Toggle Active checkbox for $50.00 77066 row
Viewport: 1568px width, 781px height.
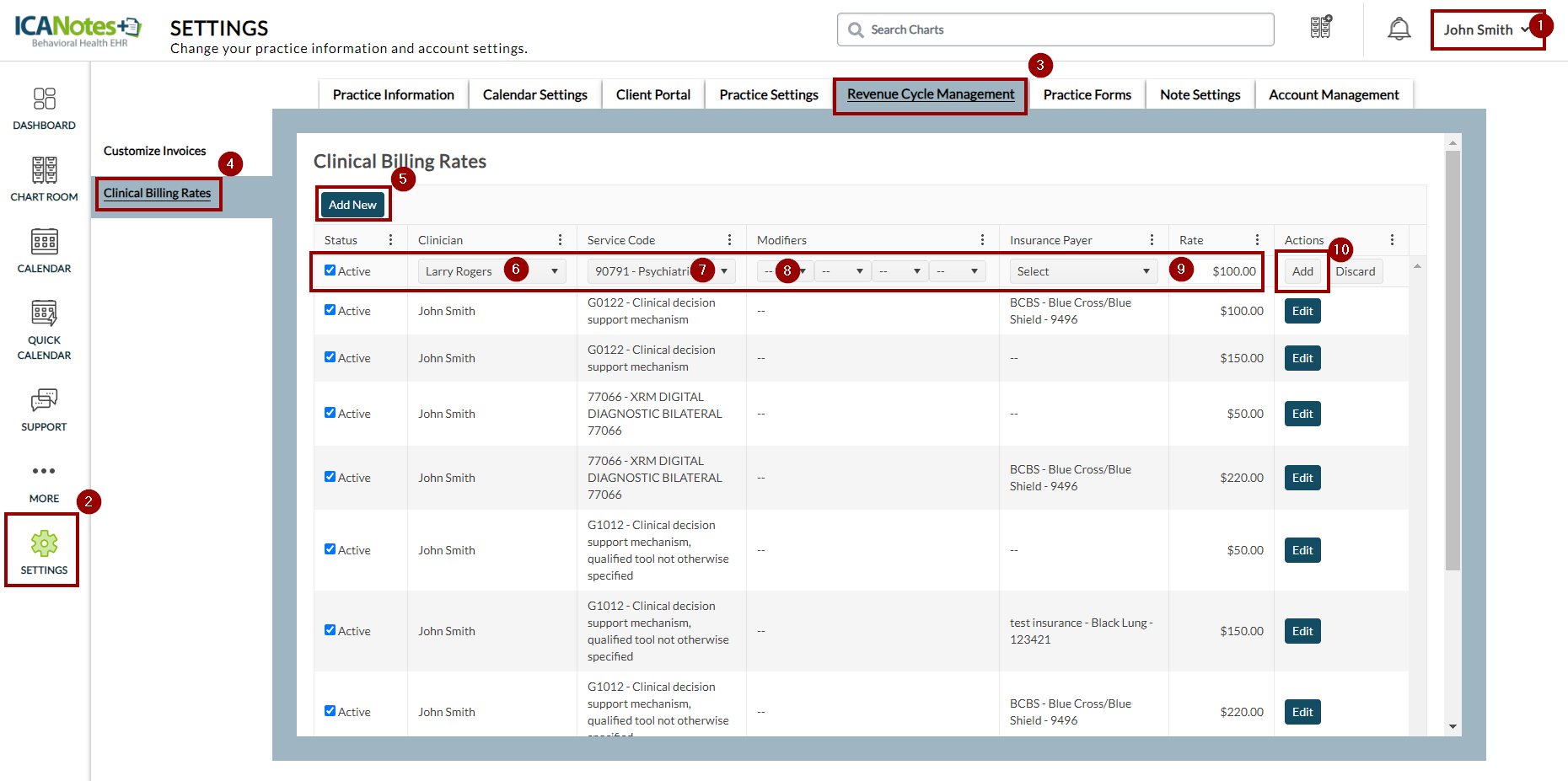[330, 413]
